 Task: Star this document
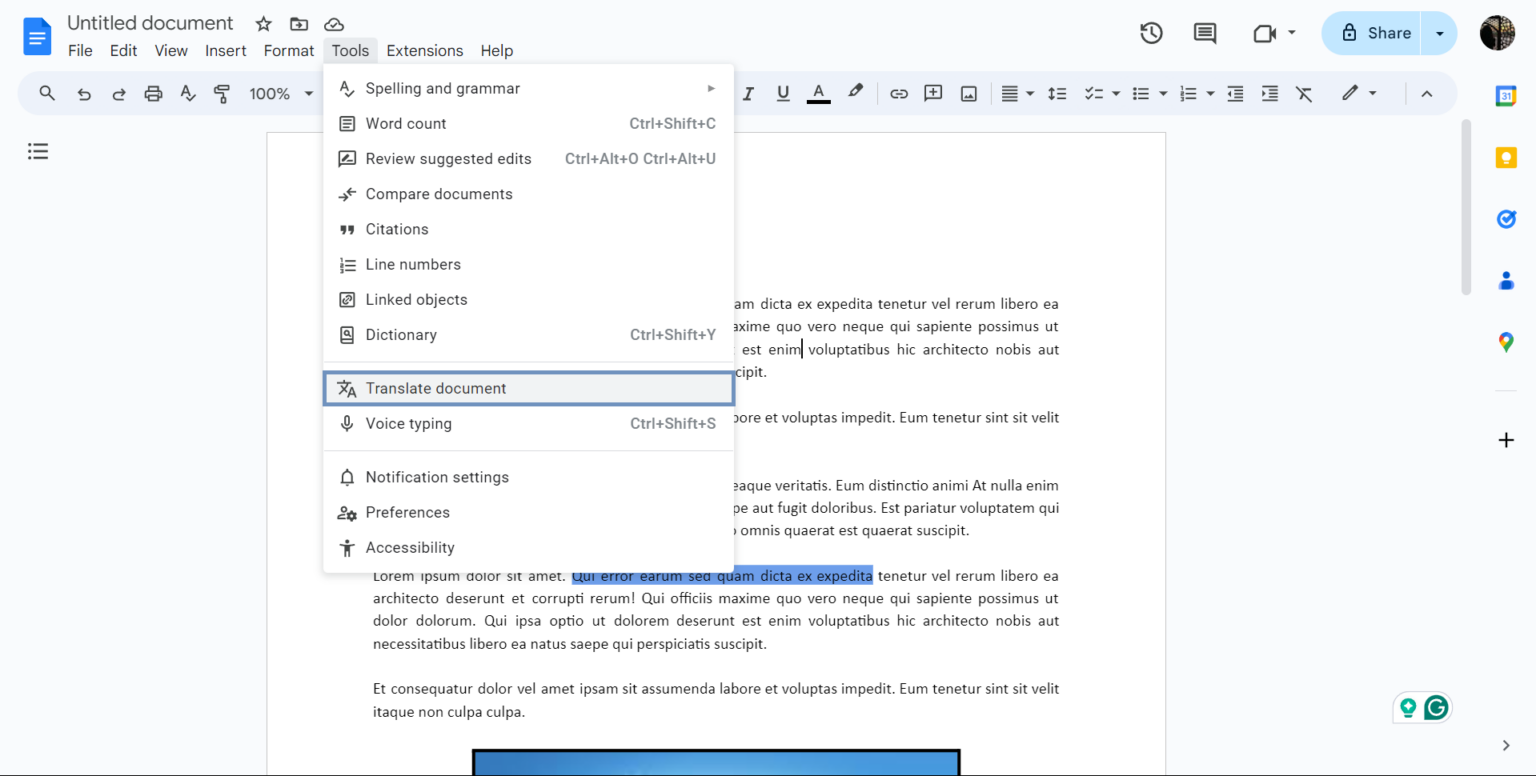pyautogui.click(x=262, y=23)
